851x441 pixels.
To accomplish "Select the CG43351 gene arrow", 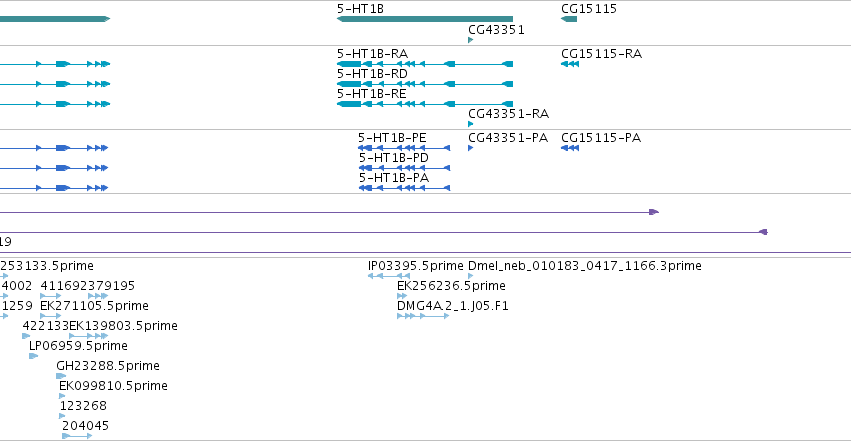I will tap(471, 40).
